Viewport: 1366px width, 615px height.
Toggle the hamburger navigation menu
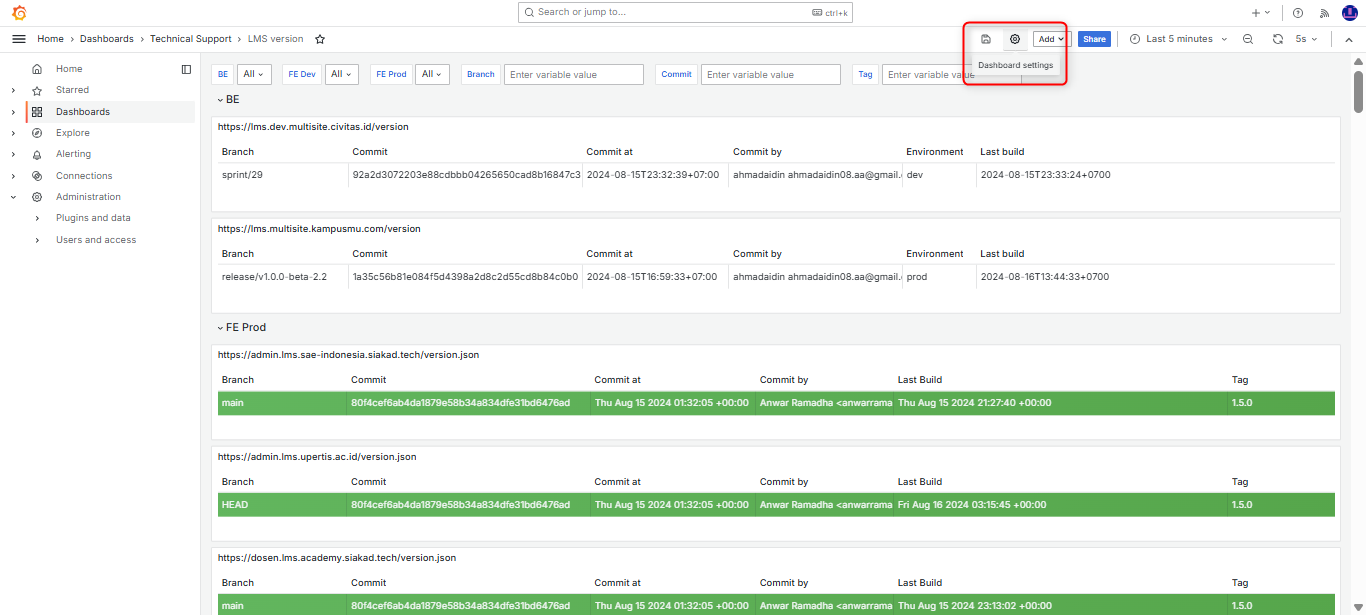[18, 39]
